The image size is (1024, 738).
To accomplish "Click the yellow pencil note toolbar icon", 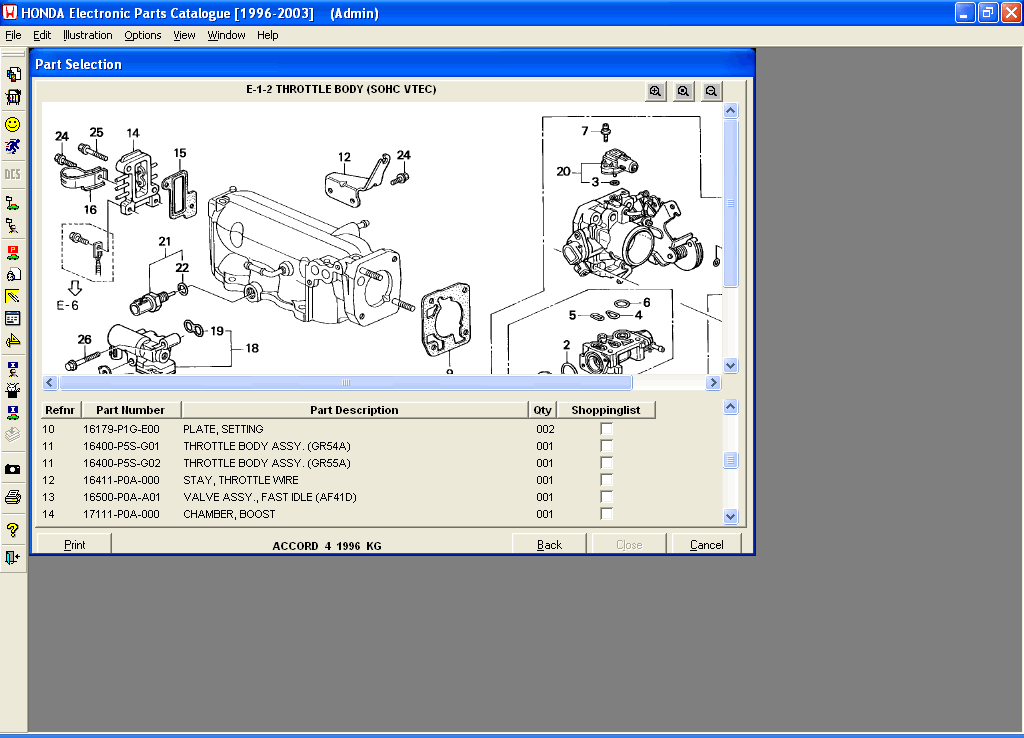I will pyautogui.click(x=13, y=297).
